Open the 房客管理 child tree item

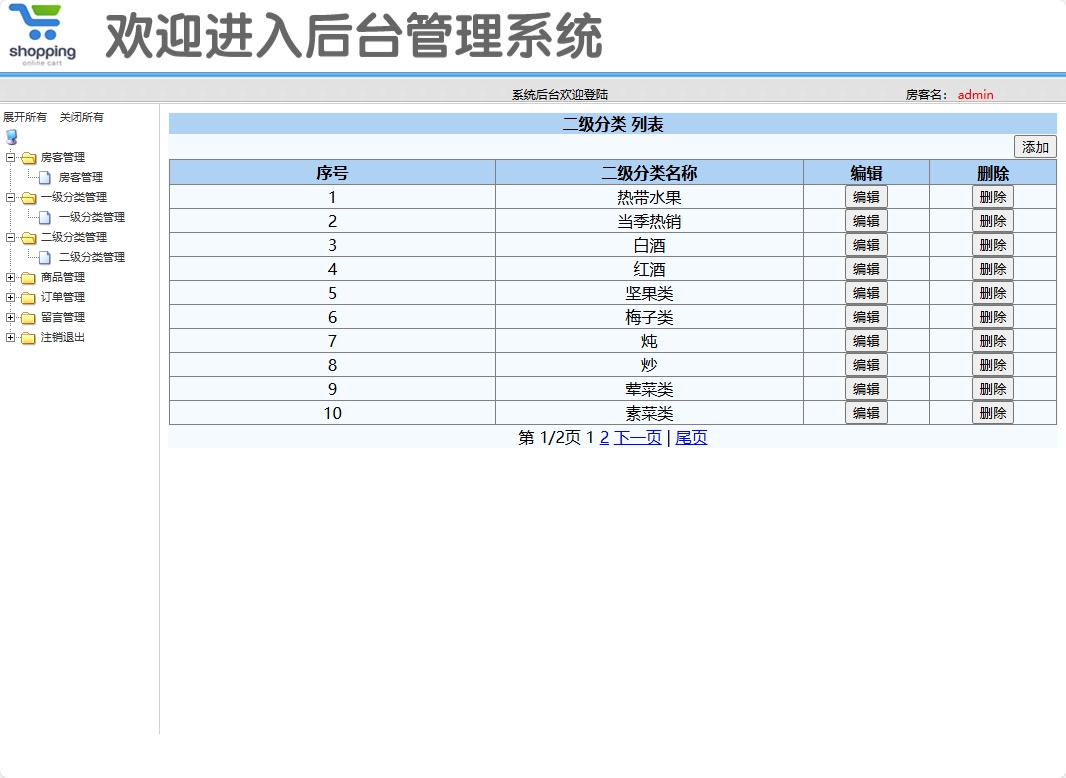click(x=81, y=177)
